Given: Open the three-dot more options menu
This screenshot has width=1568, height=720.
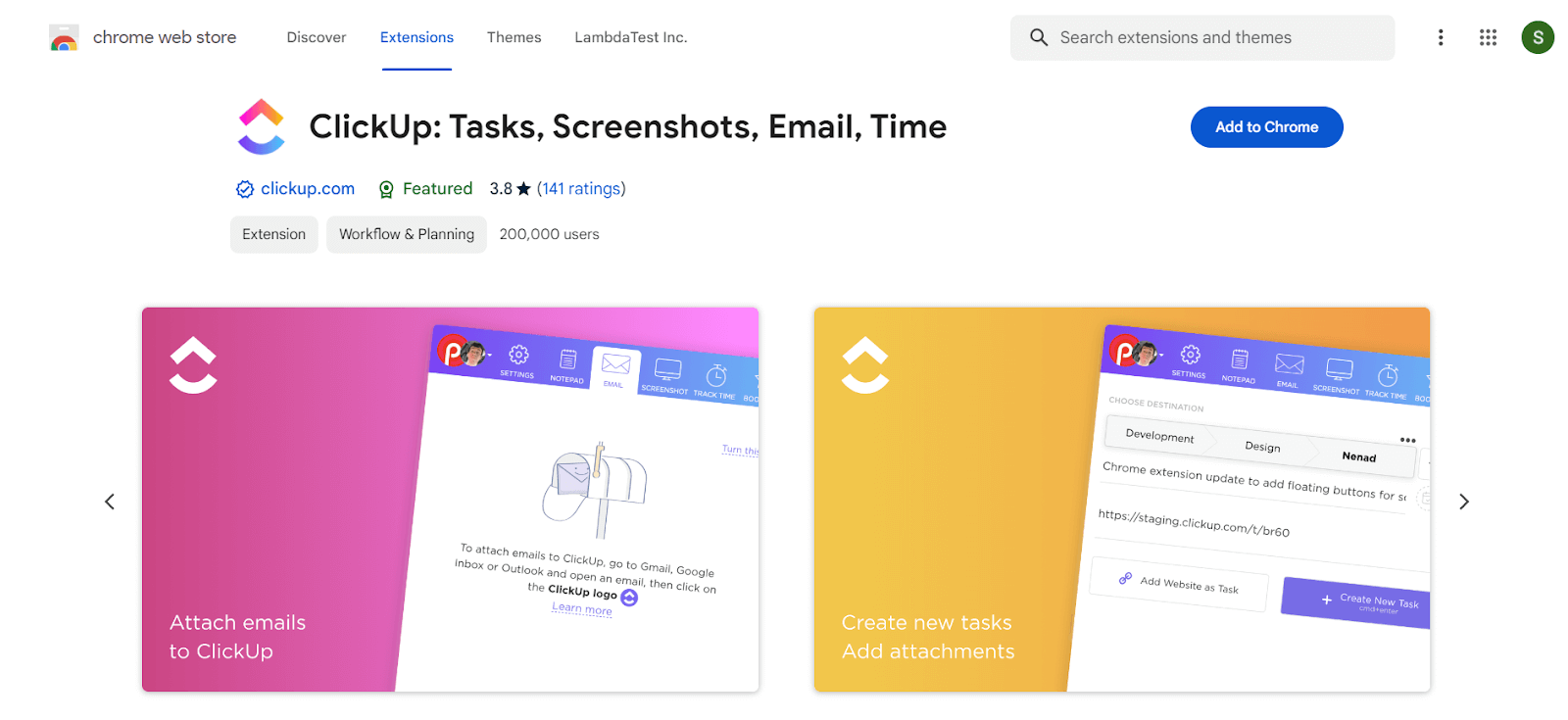Looking at the screenshot, I should [1441, 37].
